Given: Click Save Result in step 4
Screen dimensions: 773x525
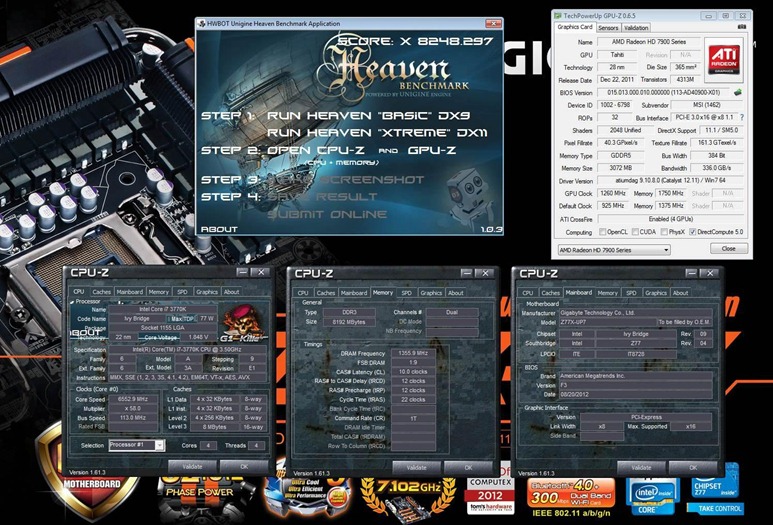Looking at the screenshot, I should pos(322,197).
